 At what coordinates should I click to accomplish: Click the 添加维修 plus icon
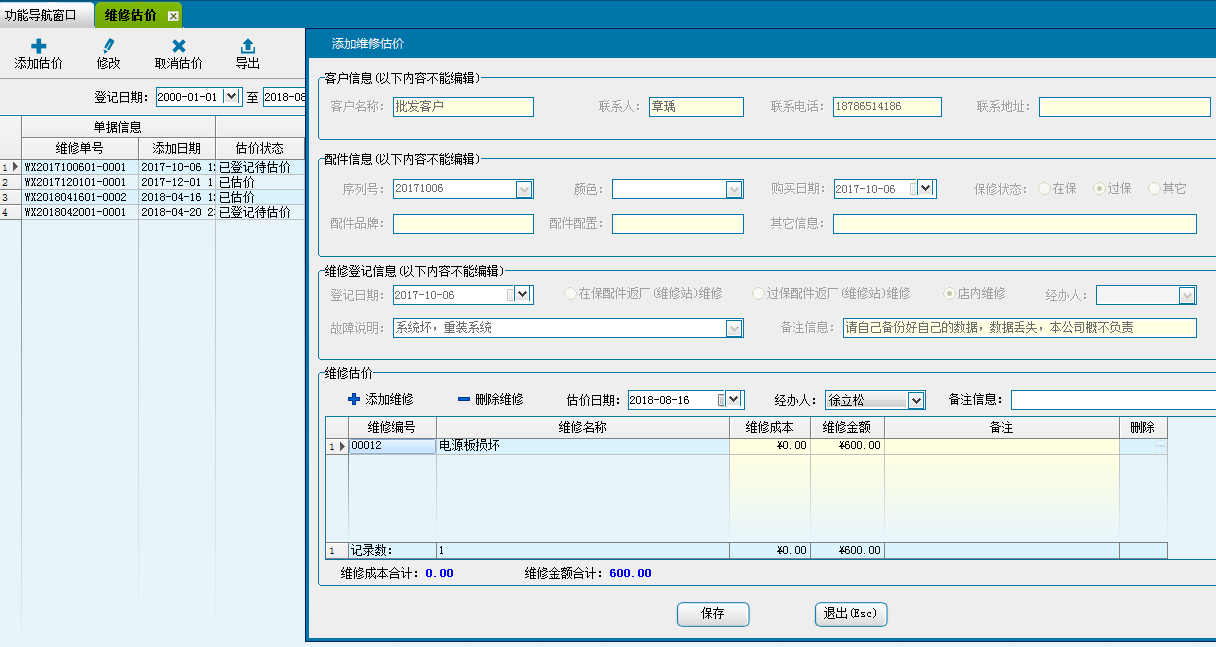click(353, 399)
